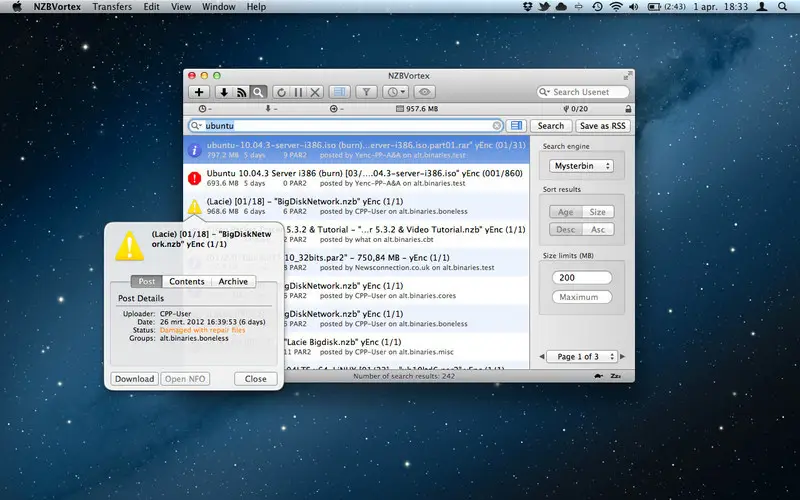The image size is (800, 500).
Task: Select result ubuntu-10.04.3-server-i386.iso part01.rar
Action: pyautogui.click(x=356, y=150)
